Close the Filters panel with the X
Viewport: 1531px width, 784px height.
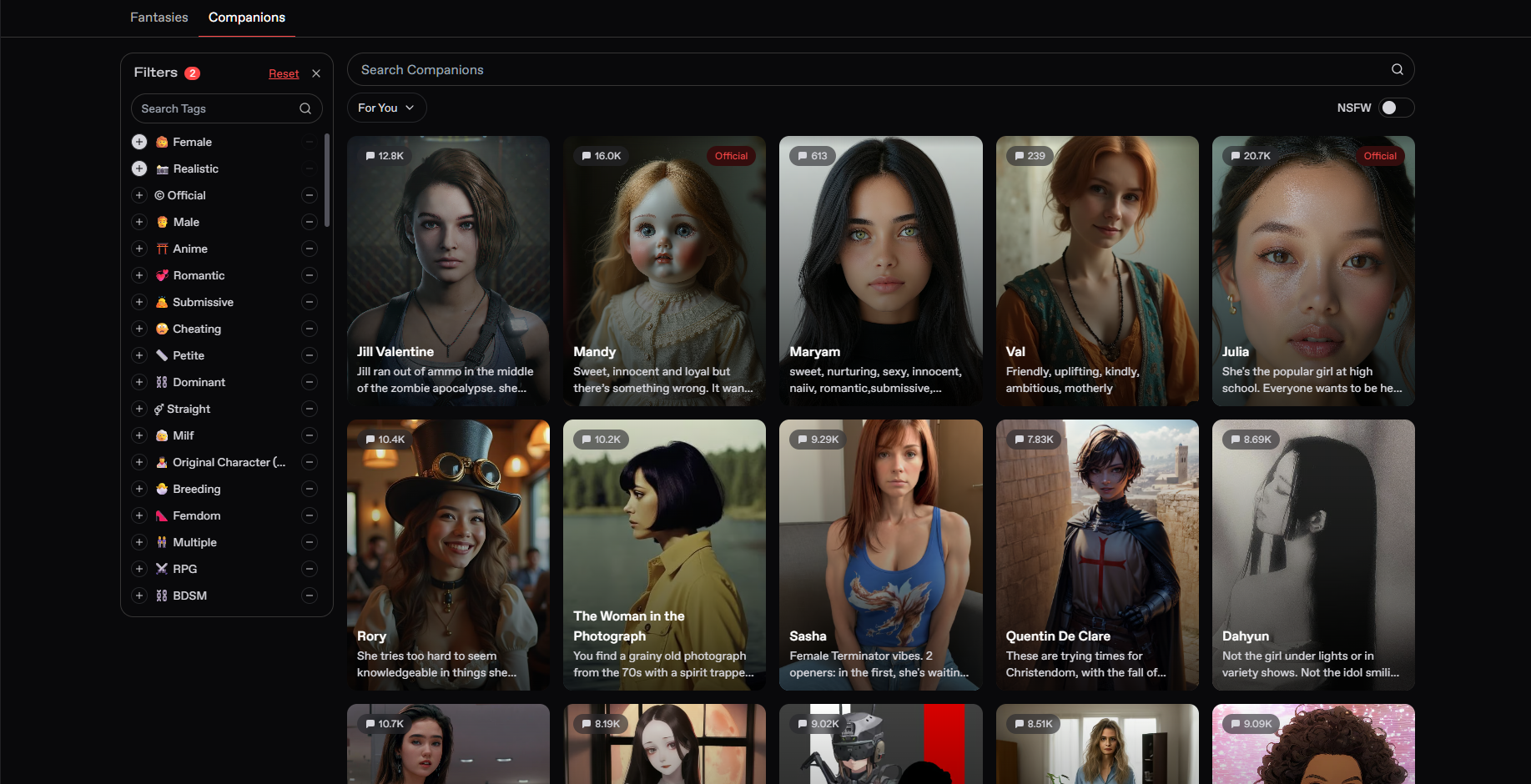[316, 73]
